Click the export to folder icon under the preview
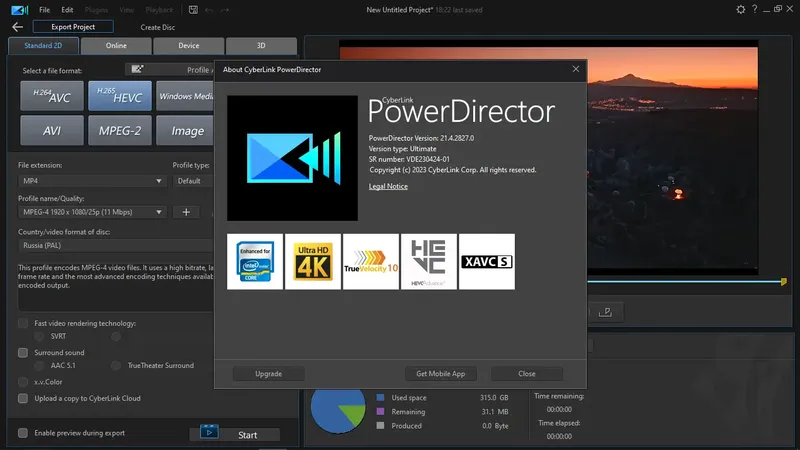The height and width of the screenshot is (450, 800). (x=606, y=312)
